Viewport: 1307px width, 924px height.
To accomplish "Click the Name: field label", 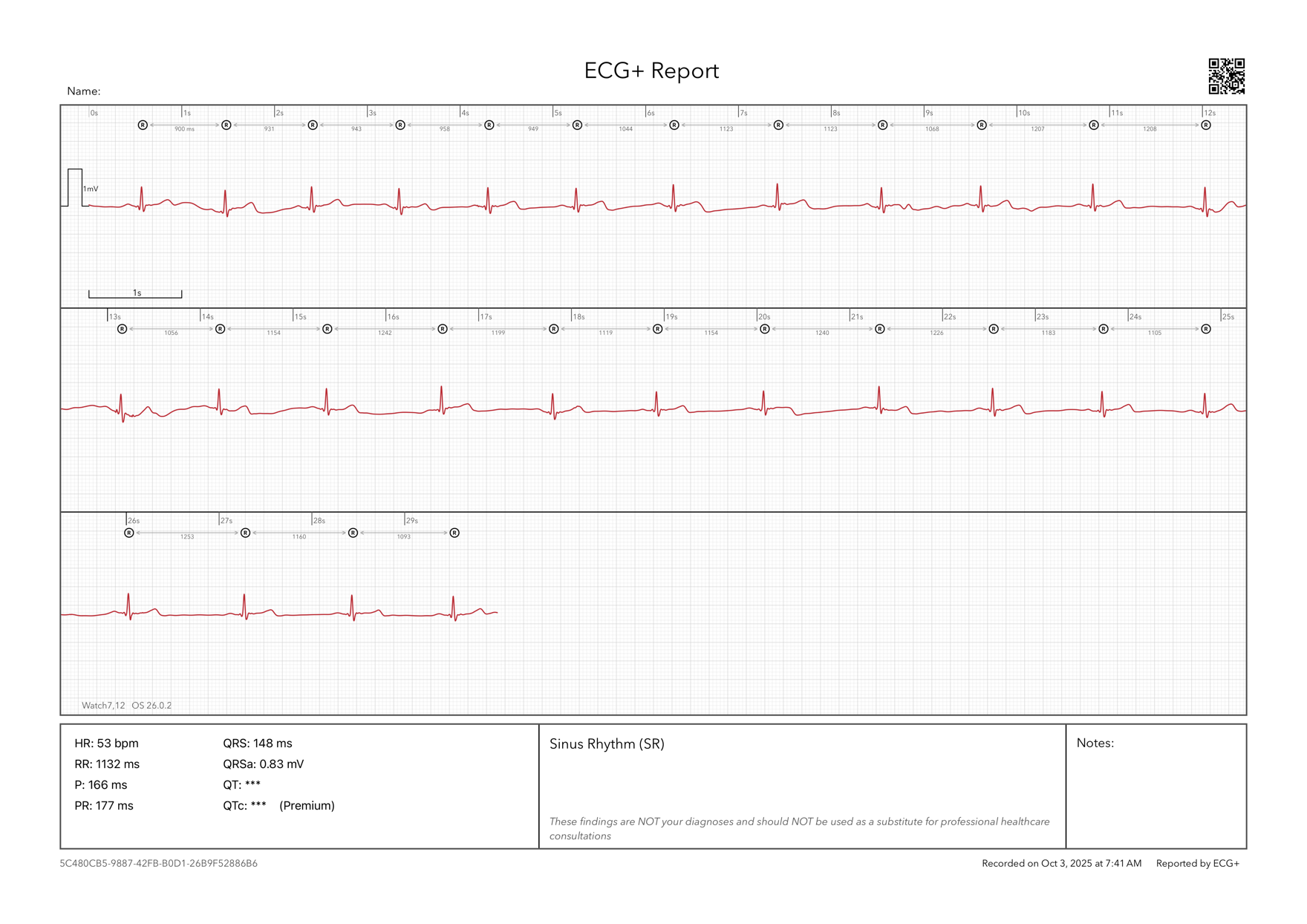I will pos(84,91).
